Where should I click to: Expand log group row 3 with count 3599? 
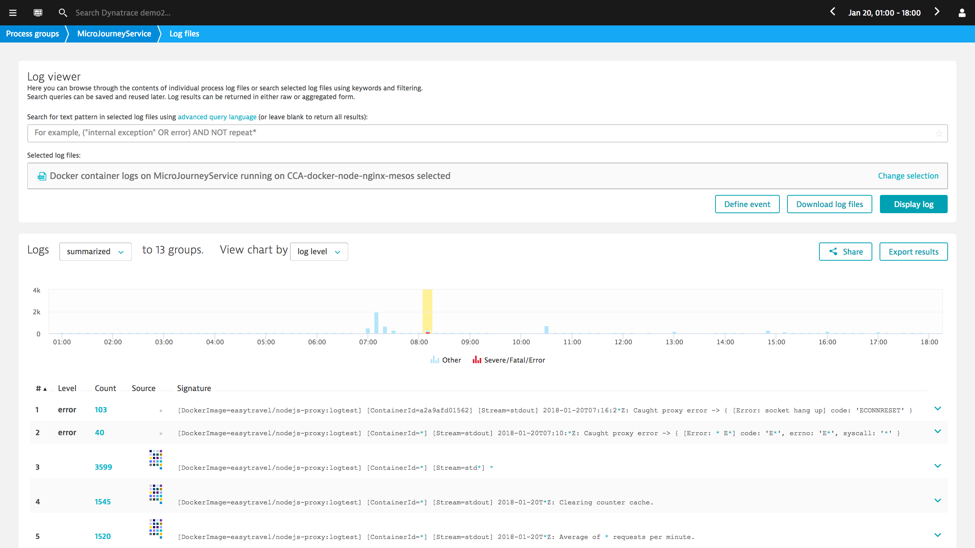coord(938,466)
